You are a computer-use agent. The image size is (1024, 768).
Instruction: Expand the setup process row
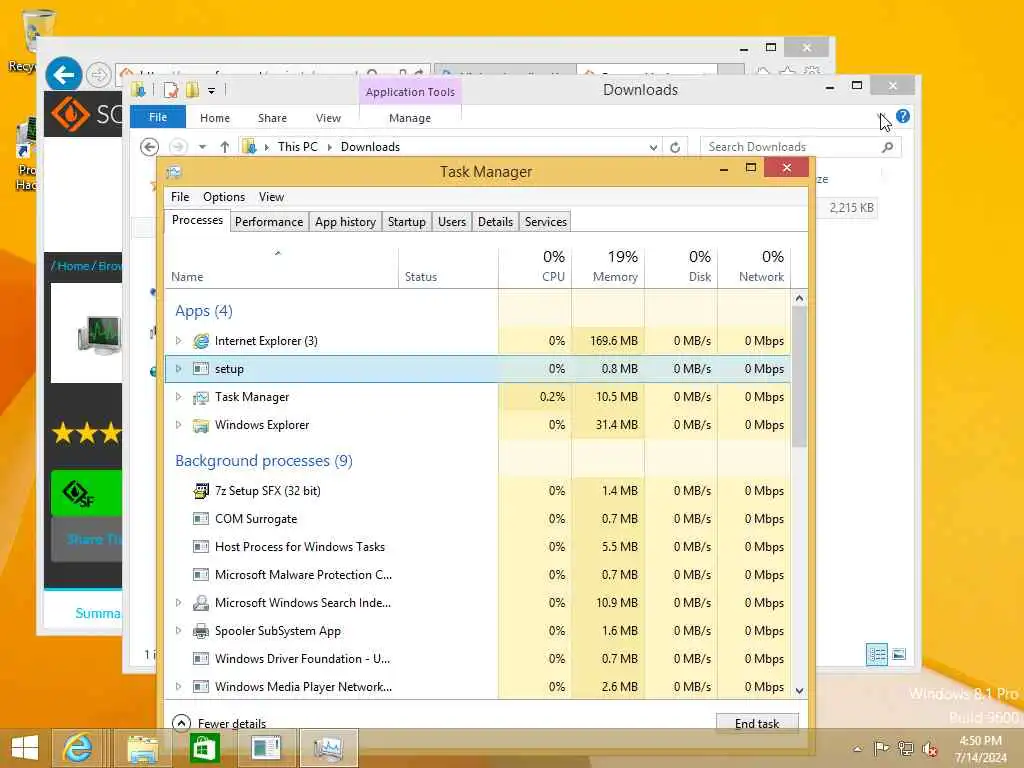(x=178, y=369)
